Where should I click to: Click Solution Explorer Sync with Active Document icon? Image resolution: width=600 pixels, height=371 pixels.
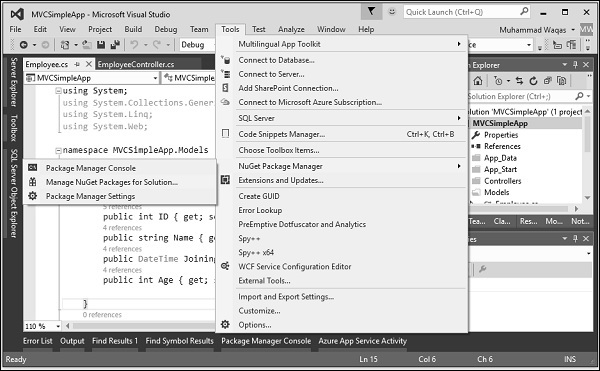click(519, 81)
